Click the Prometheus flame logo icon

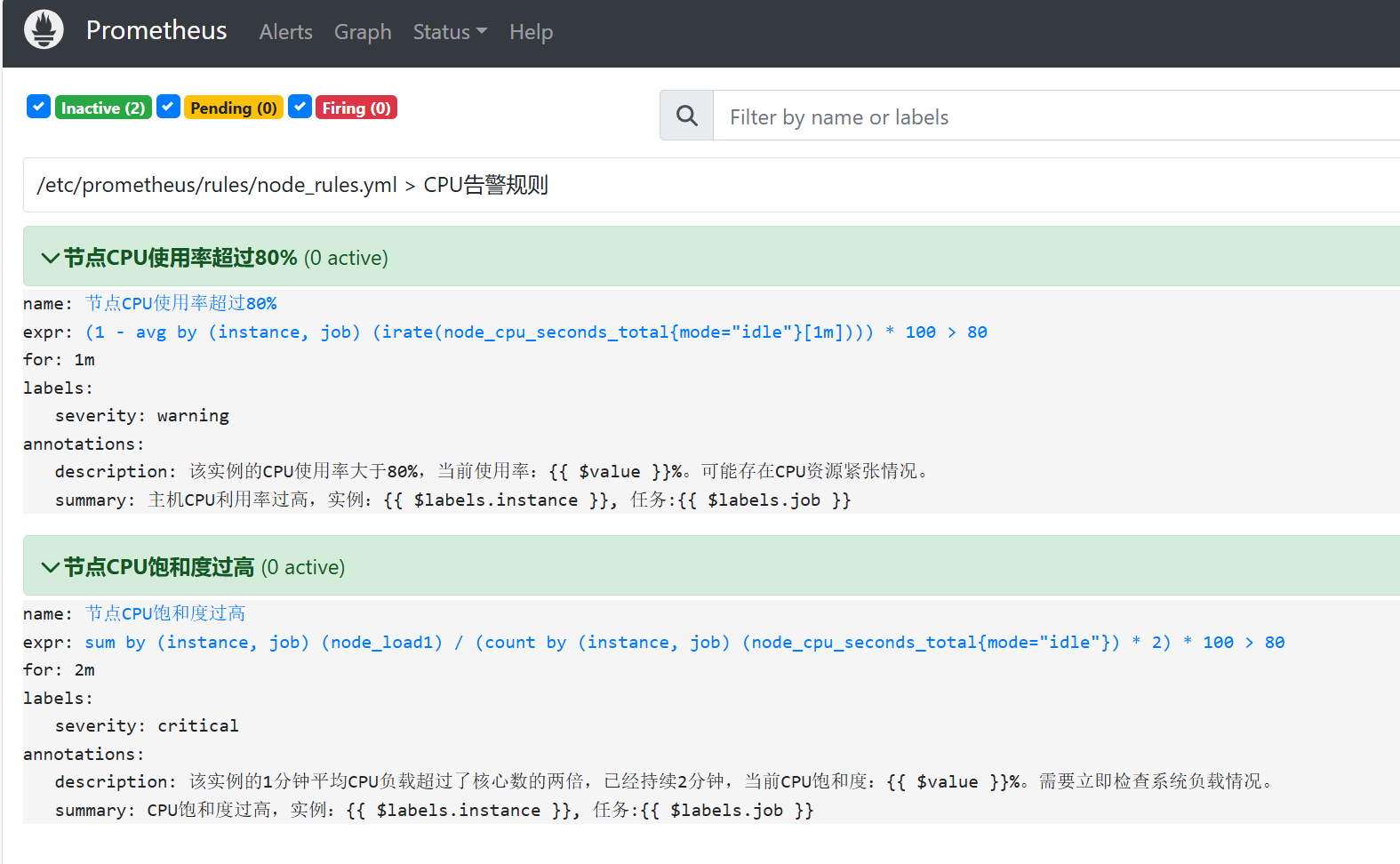[x=44, y=29]
